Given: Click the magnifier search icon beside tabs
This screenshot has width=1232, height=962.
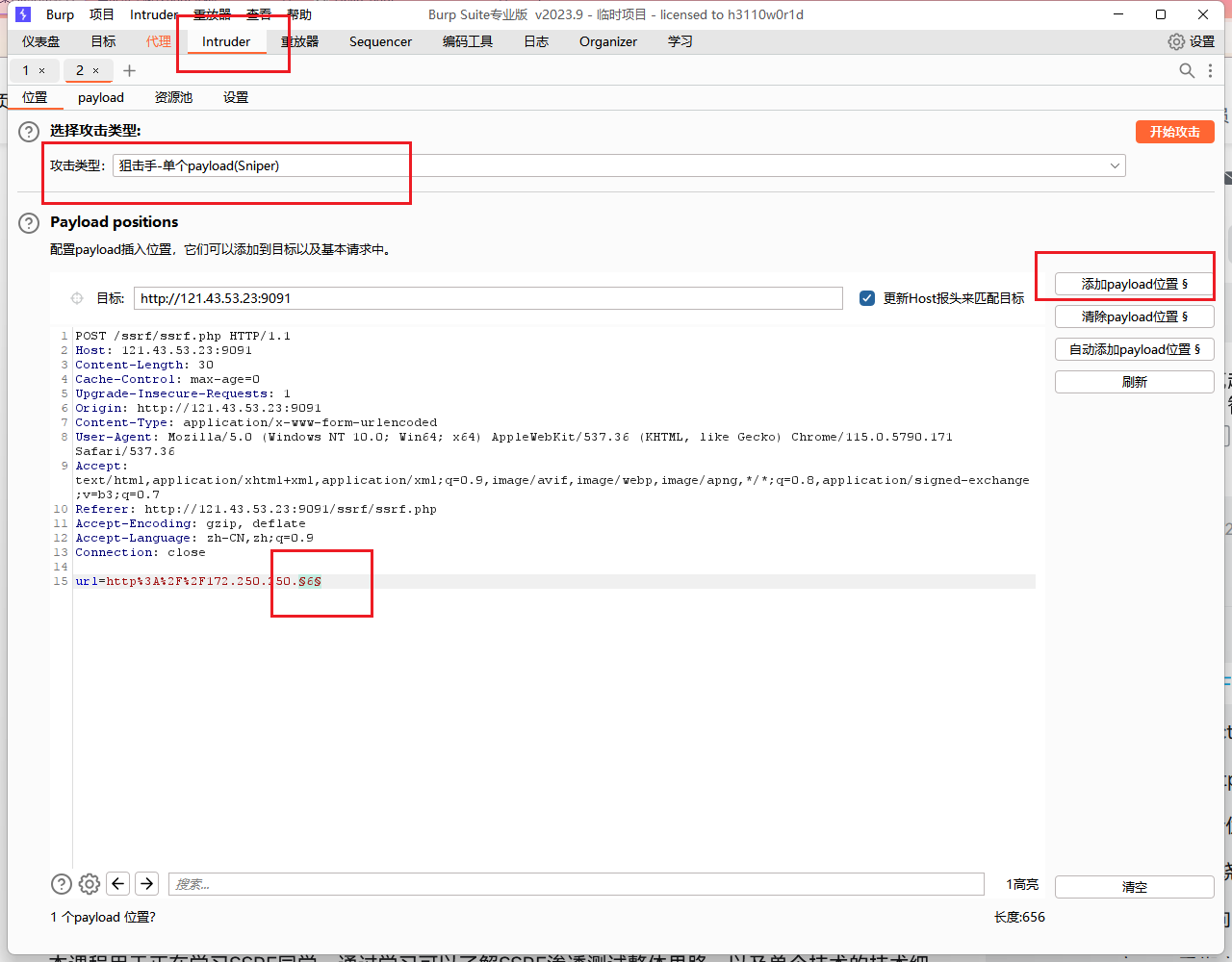Looking at the screenshot, I should [1187, 70].
